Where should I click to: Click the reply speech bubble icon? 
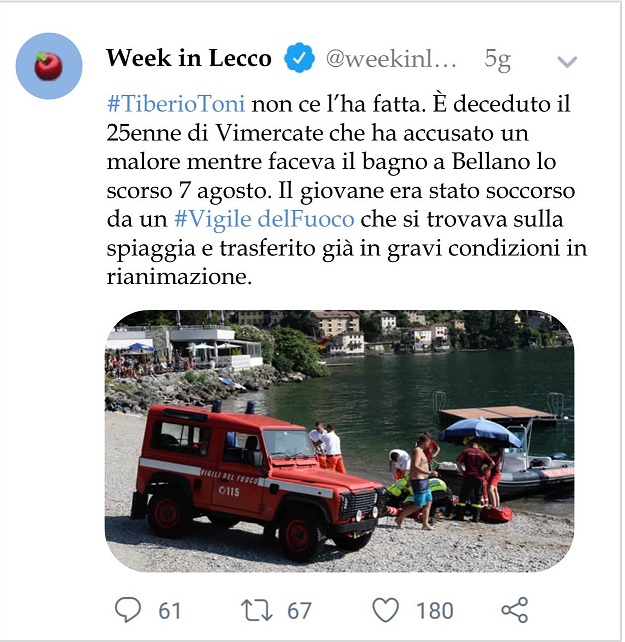pyautogui.click(x=128, y=610)
